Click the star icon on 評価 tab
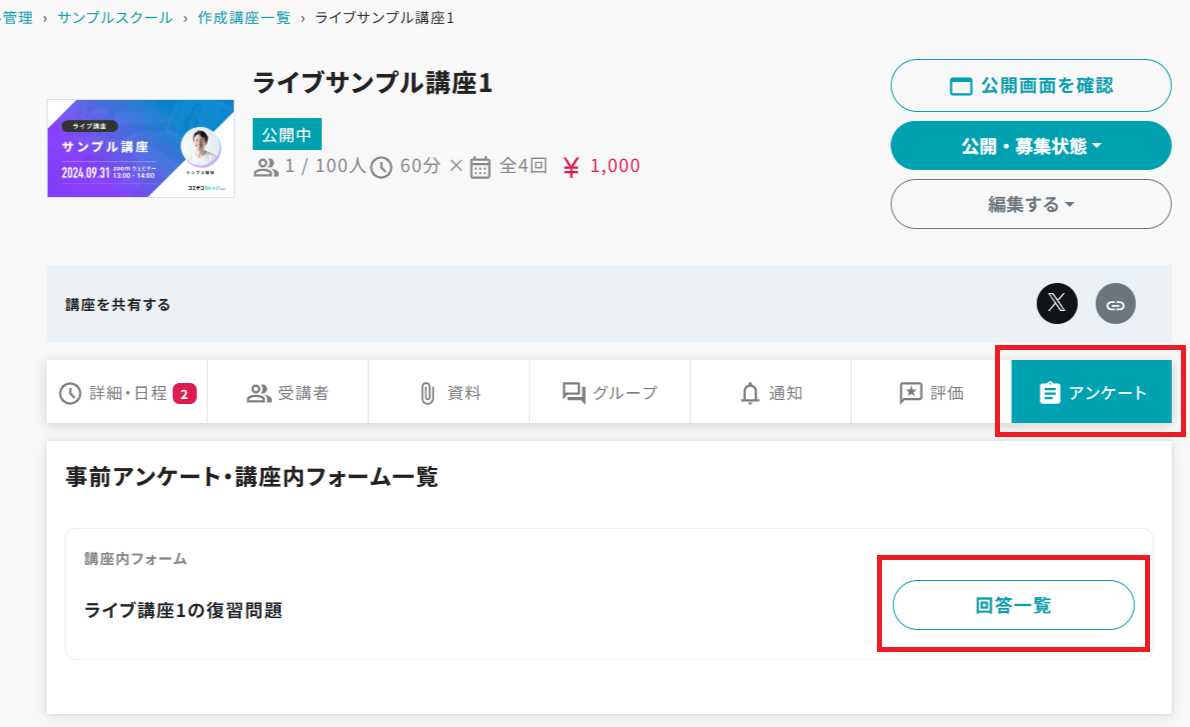The height and width of the screenshot is (727, 1190). pyautogui.click(x=911, y=393)
